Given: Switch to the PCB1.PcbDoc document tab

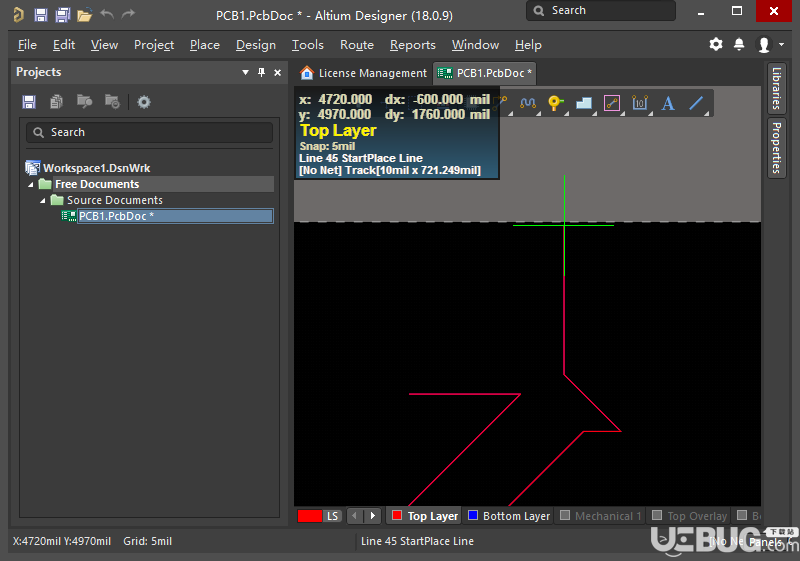Looking at the screenshot, I should (x=484, y=73).
